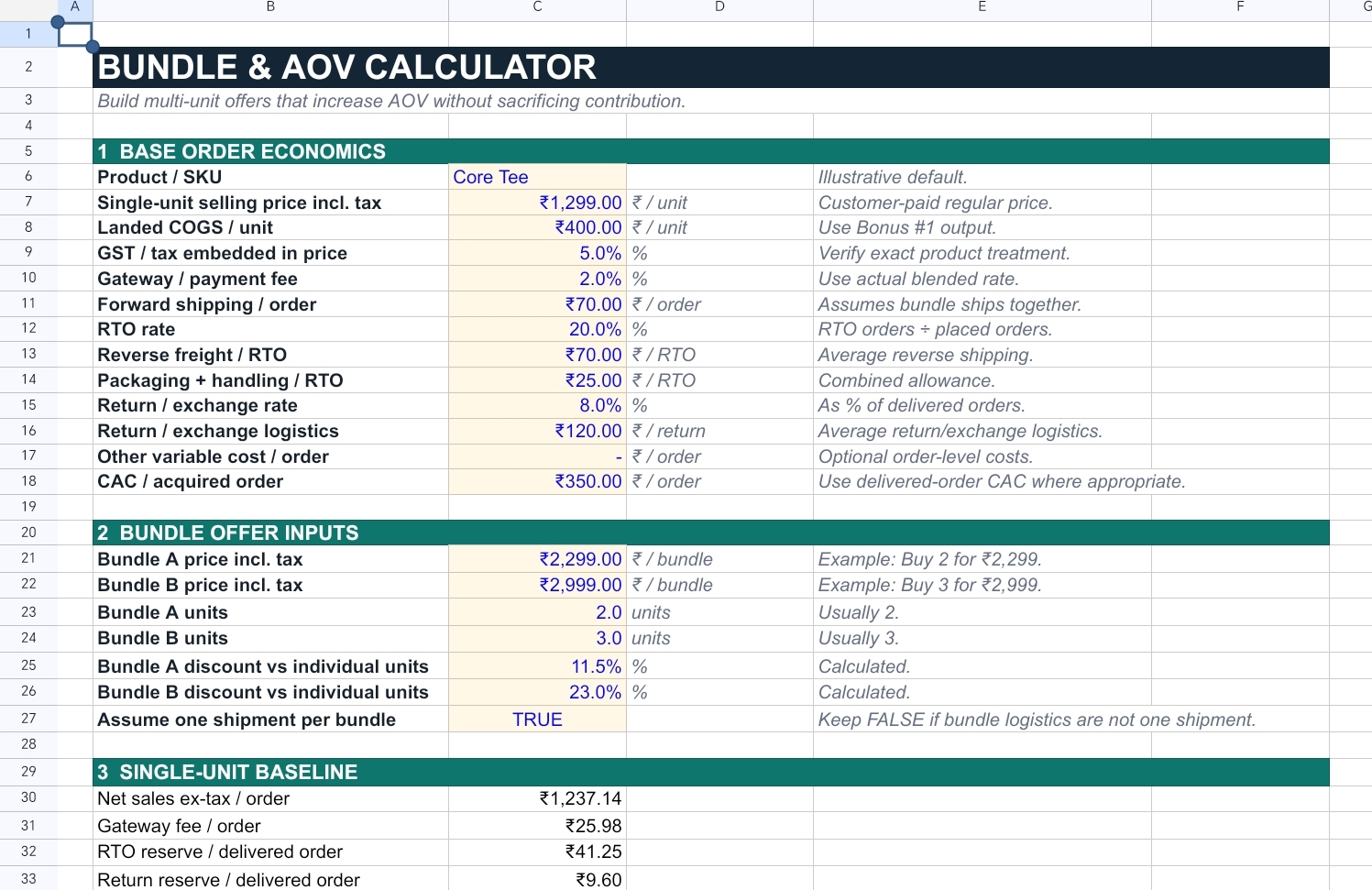Select the Packaging + handling value ₹25.00
This screenshot has height=890, width=1372.
(593, 380)
